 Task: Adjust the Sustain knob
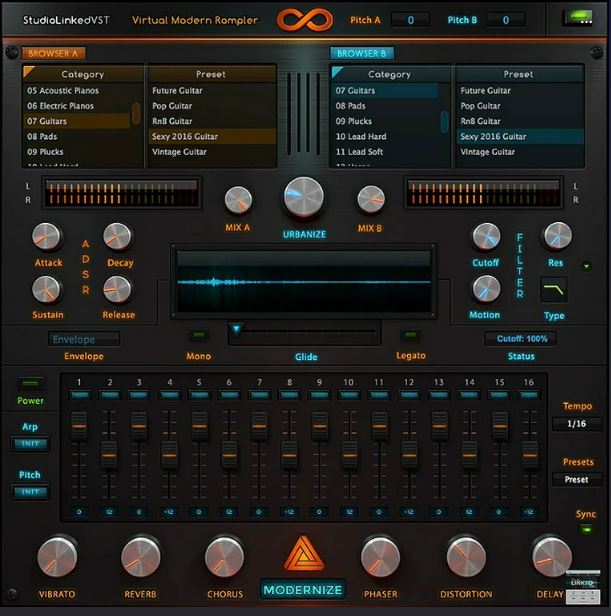coord(46,290)
